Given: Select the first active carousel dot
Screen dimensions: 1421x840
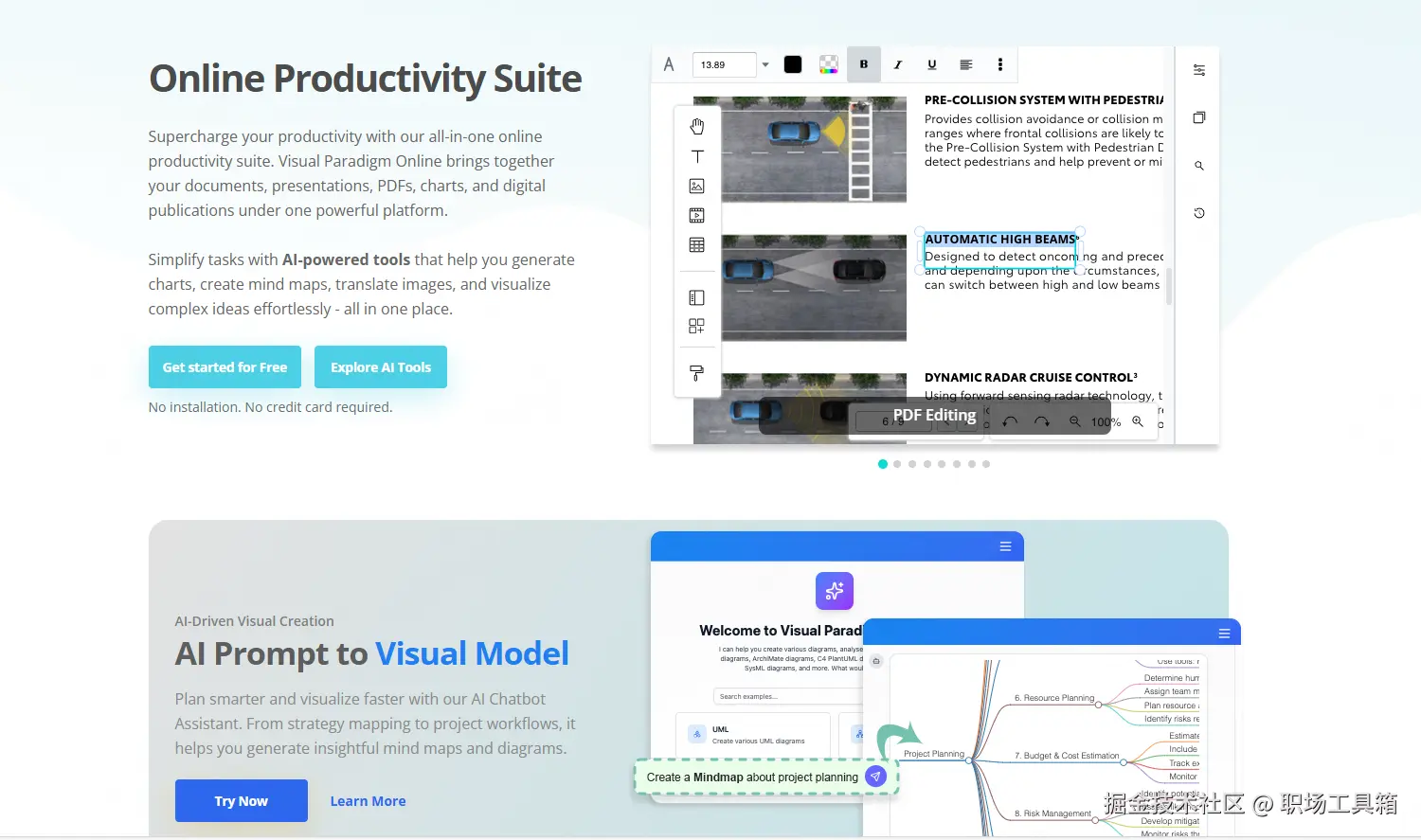Looking at the screenshot, I should pyautogui.click(x=883, y=464).
